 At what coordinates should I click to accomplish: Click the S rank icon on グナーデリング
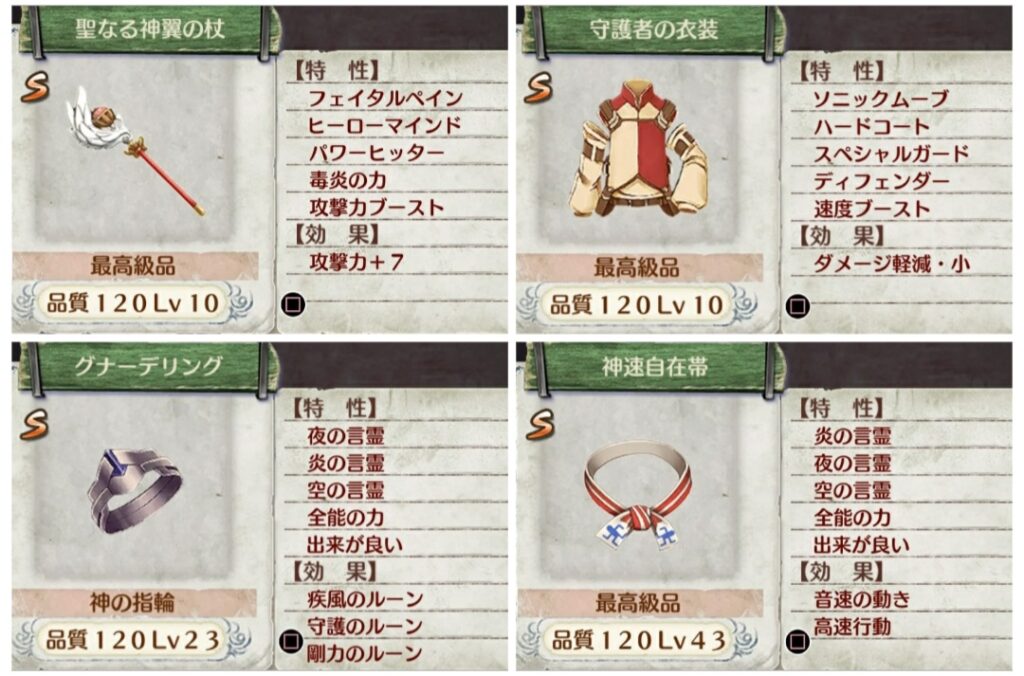[35, 425]
